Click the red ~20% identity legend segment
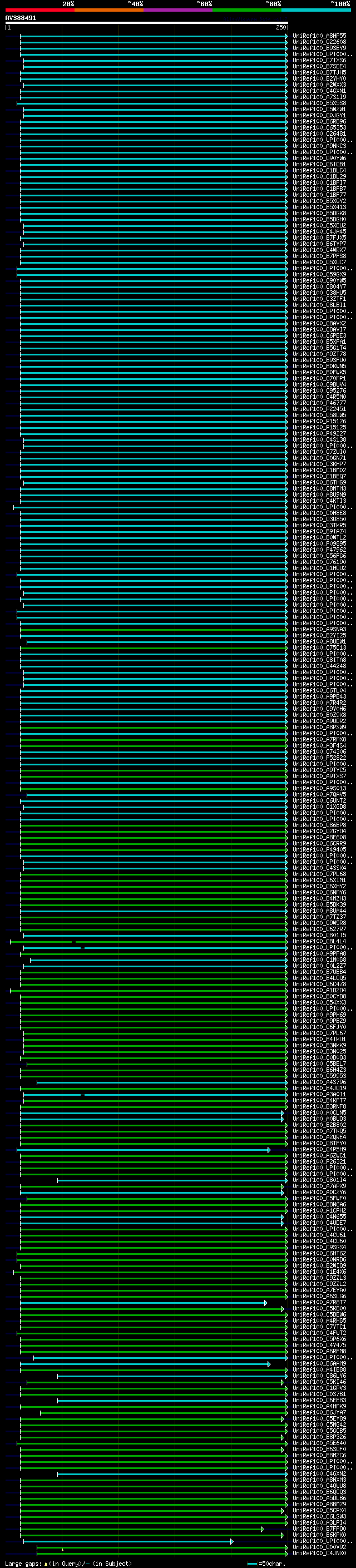Screen dimensions: 356x1568 [40, 10]
